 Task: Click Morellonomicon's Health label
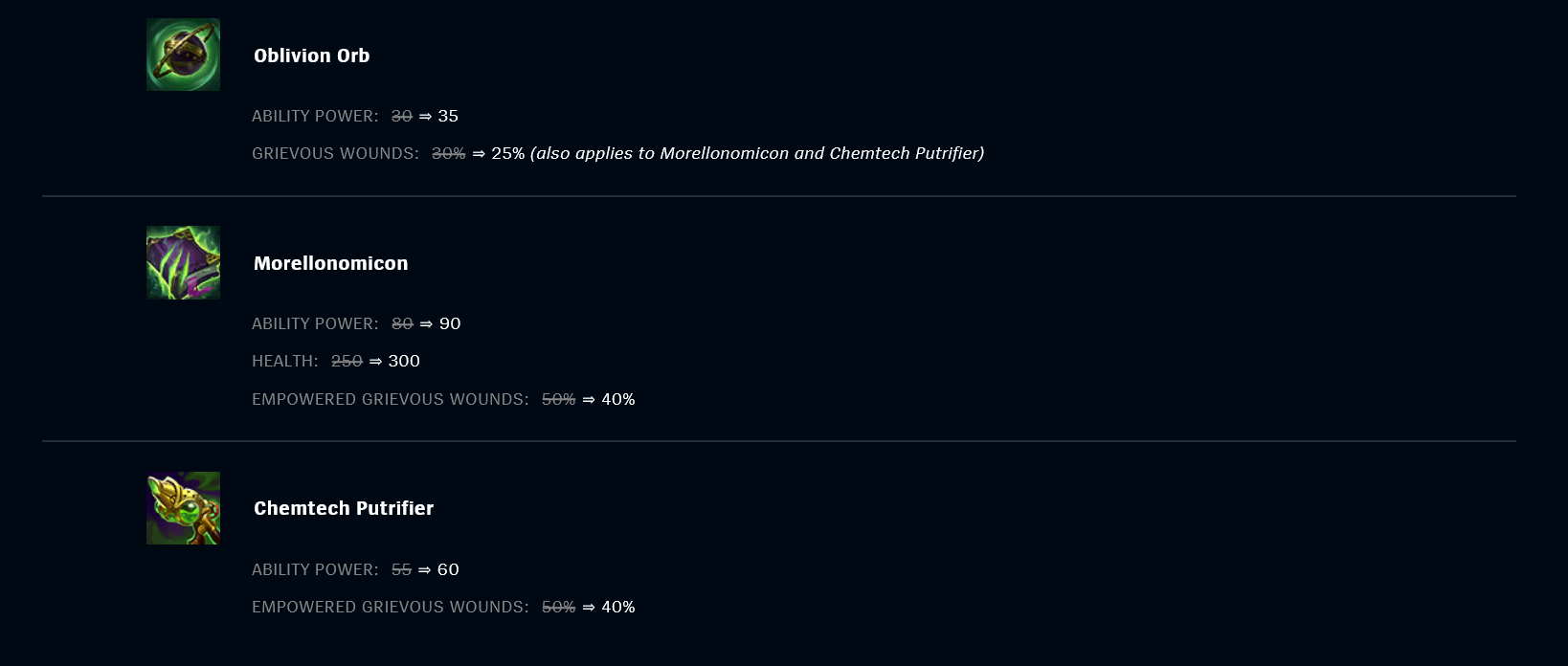pos(285,361)
